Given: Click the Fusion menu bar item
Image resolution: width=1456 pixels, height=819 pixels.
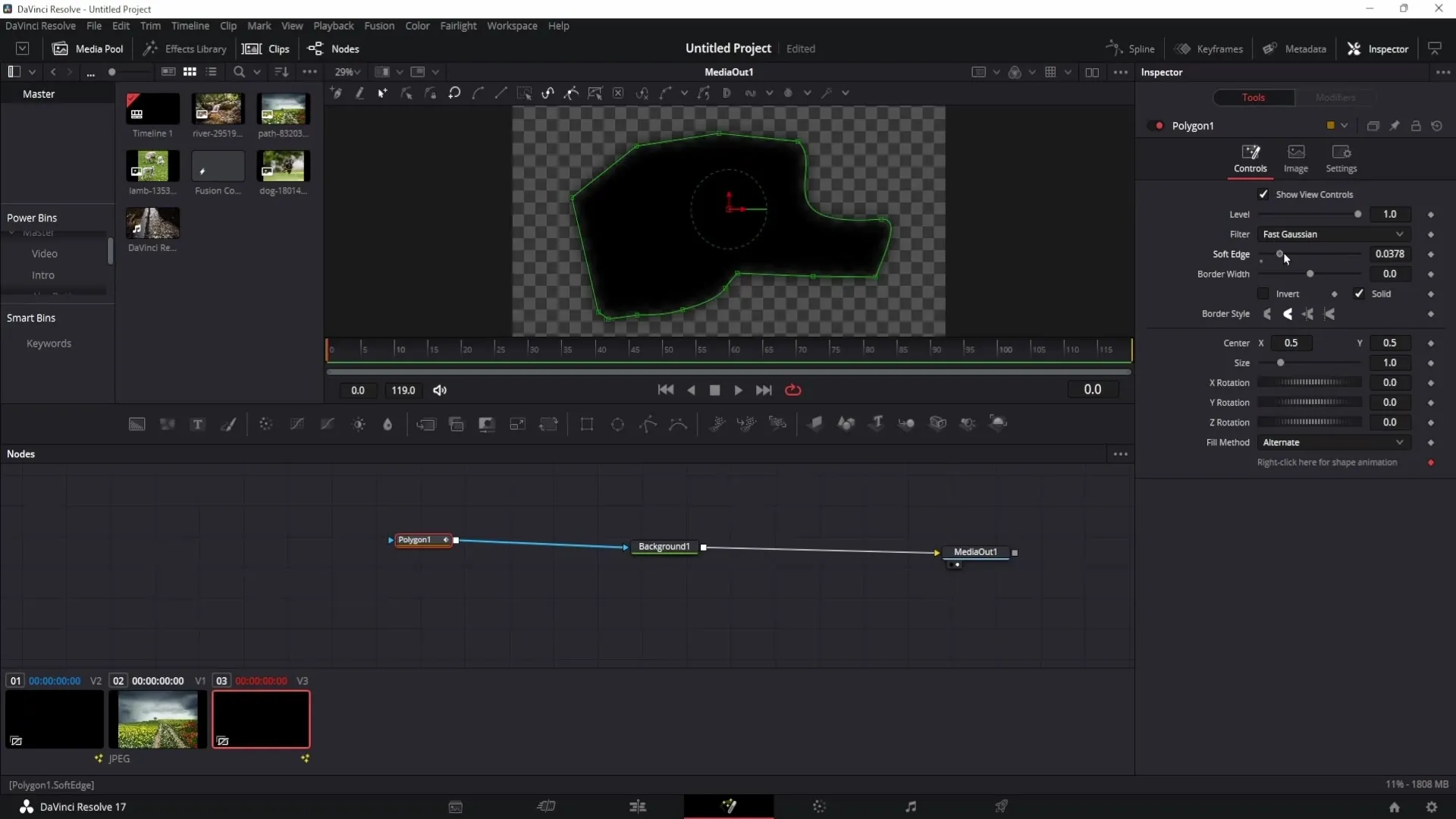Looking at the screenshot, I should pos(379,25).
